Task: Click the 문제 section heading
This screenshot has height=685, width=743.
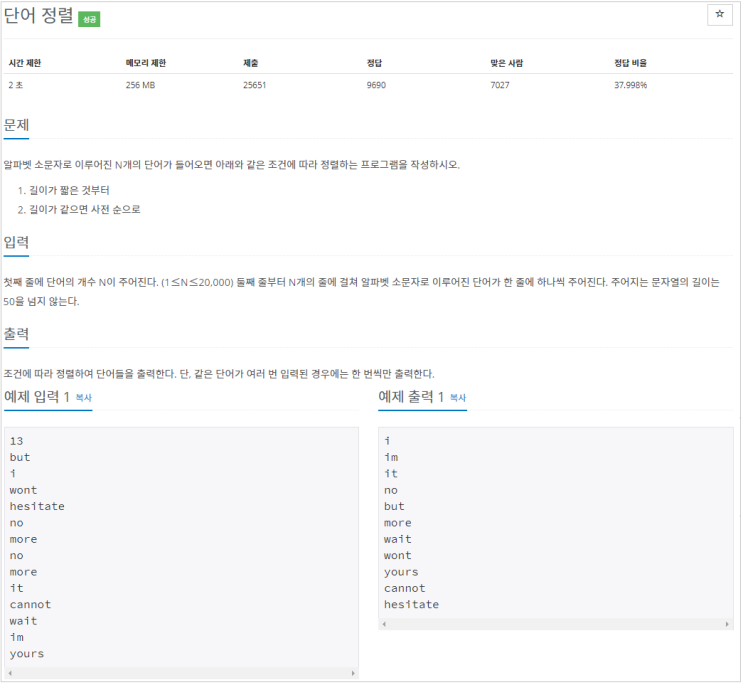Action: tap(16, 125)
